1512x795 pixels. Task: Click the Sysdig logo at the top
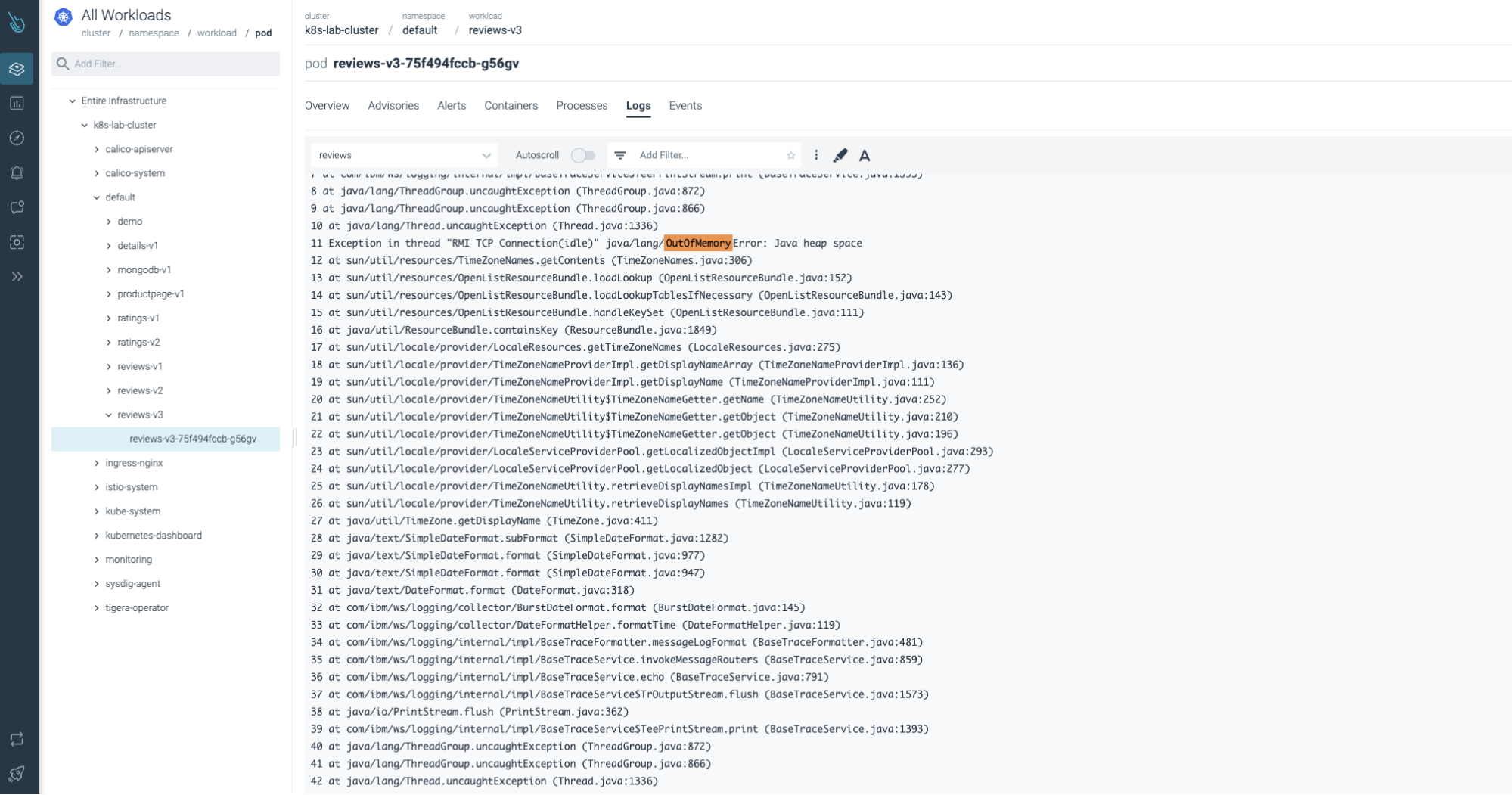click(x=17, y=22)
